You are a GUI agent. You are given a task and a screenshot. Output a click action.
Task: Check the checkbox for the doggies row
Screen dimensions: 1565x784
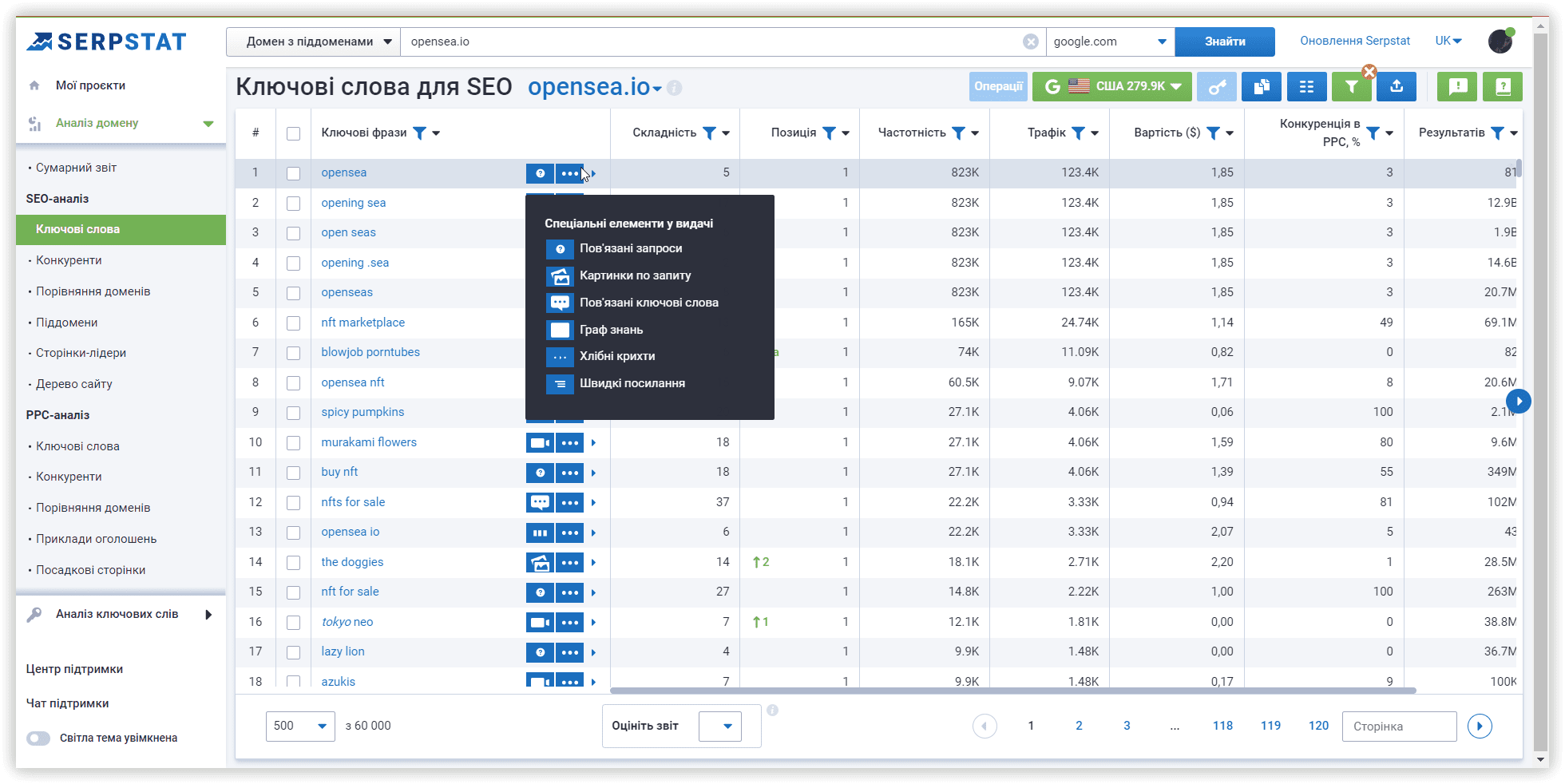(294, 563)
